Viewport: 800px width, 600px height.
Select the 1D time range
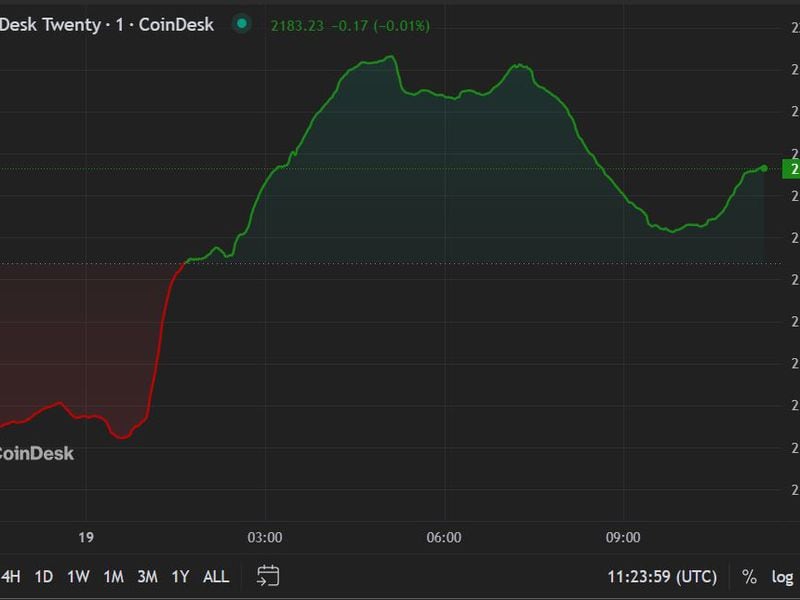coord(44,577)
